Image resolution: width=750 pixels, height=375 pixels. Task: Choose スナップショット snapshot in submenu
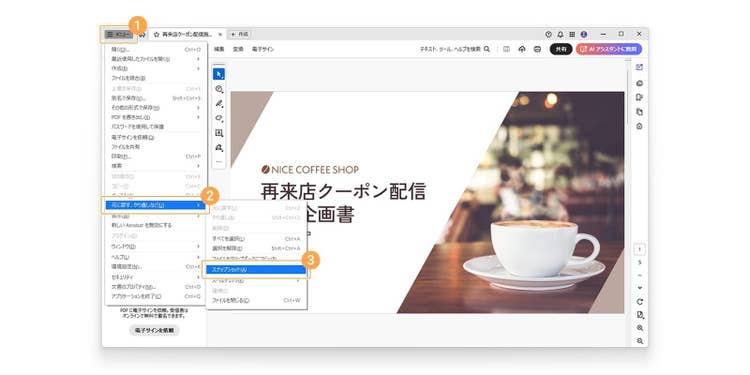tap(256, 270)
